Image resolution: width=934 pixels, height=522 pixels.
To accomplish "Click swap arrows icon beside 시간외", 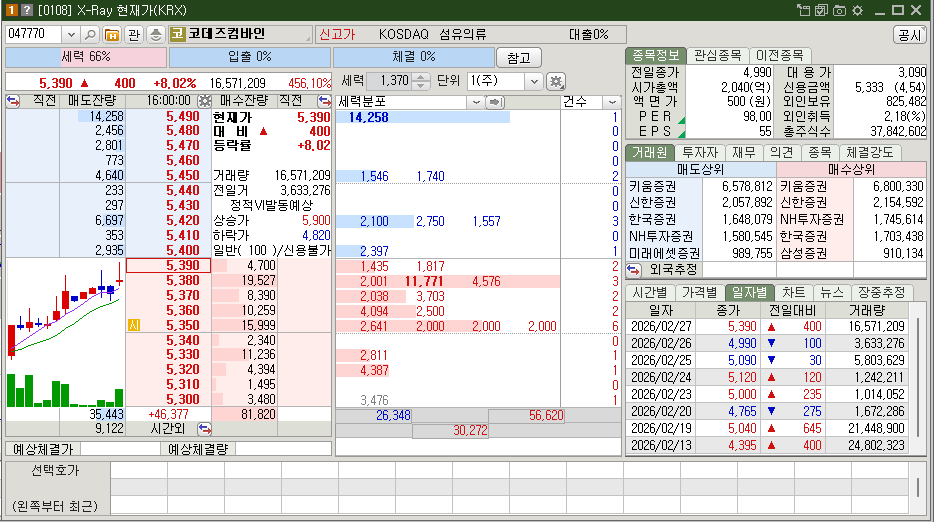I will click(x=204, y=428).
